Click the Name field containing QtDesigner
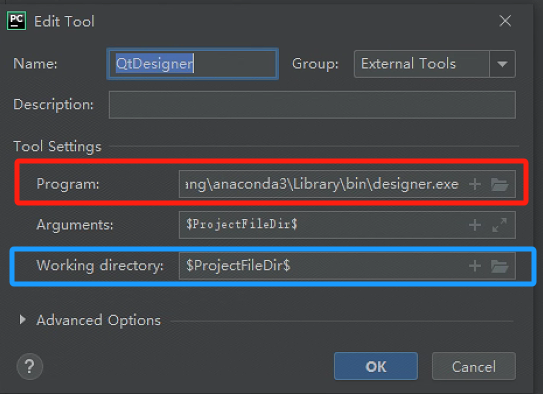Image resolution: width=543 pixels, height=394 pixels. coord(193,64)
